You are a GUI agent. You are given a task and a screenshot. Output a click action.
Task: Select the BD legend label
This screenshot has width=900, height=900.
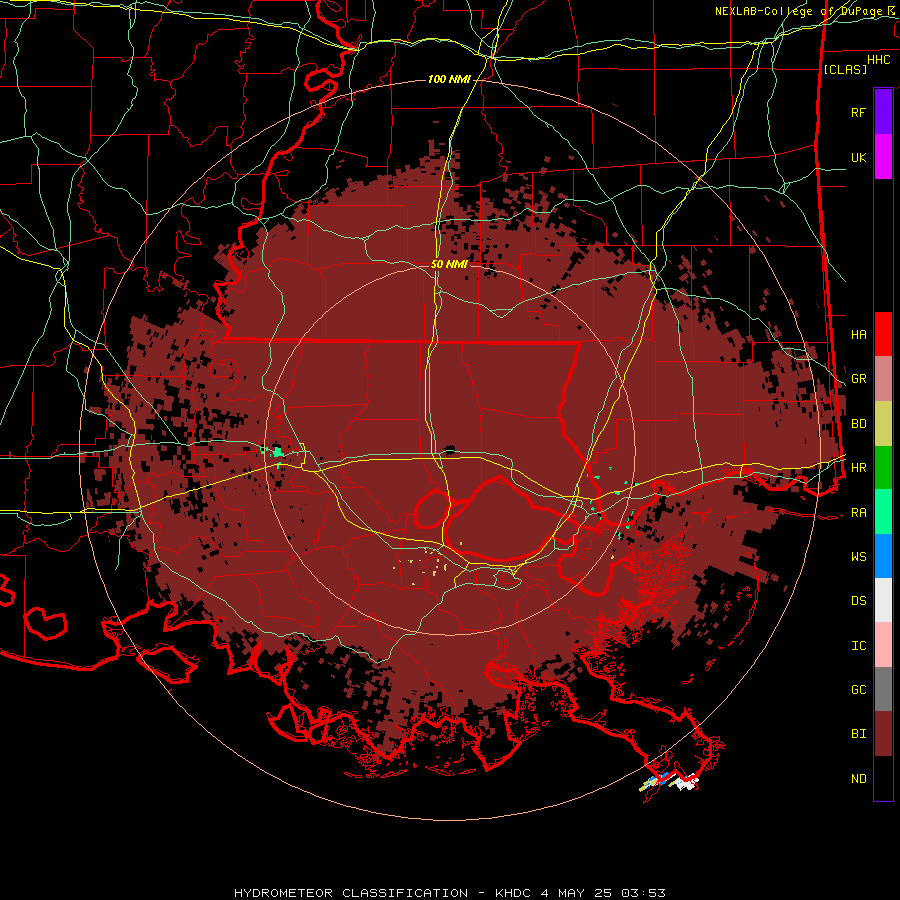[858, 424]
